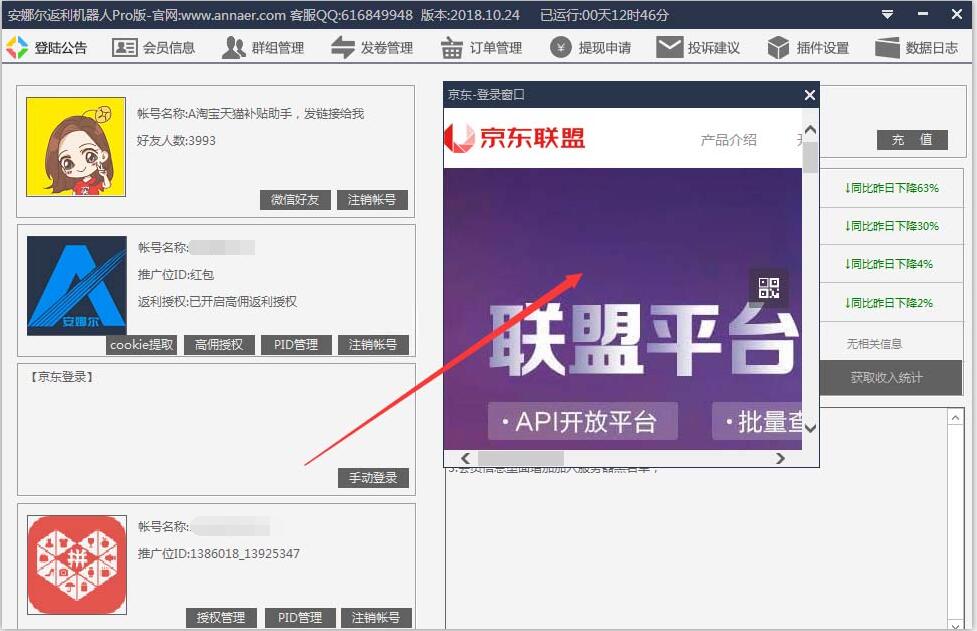Click the QR code icon on the JD banner
Screen dimensions: 977x631
tap(768, 288)
